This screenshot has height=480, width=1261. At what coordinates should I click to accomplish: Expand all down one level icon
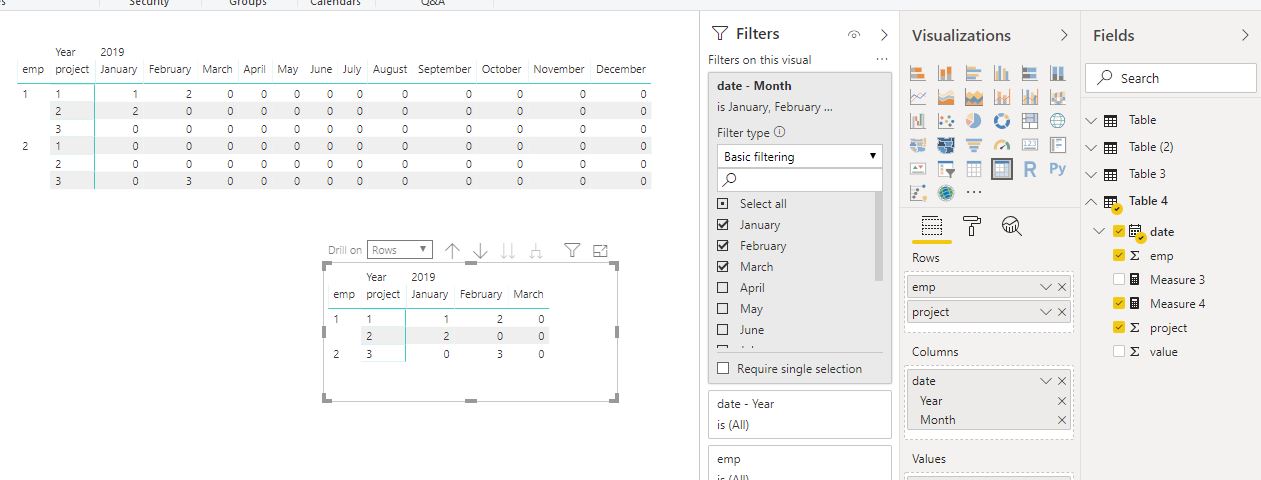click(x=536, y=250)
